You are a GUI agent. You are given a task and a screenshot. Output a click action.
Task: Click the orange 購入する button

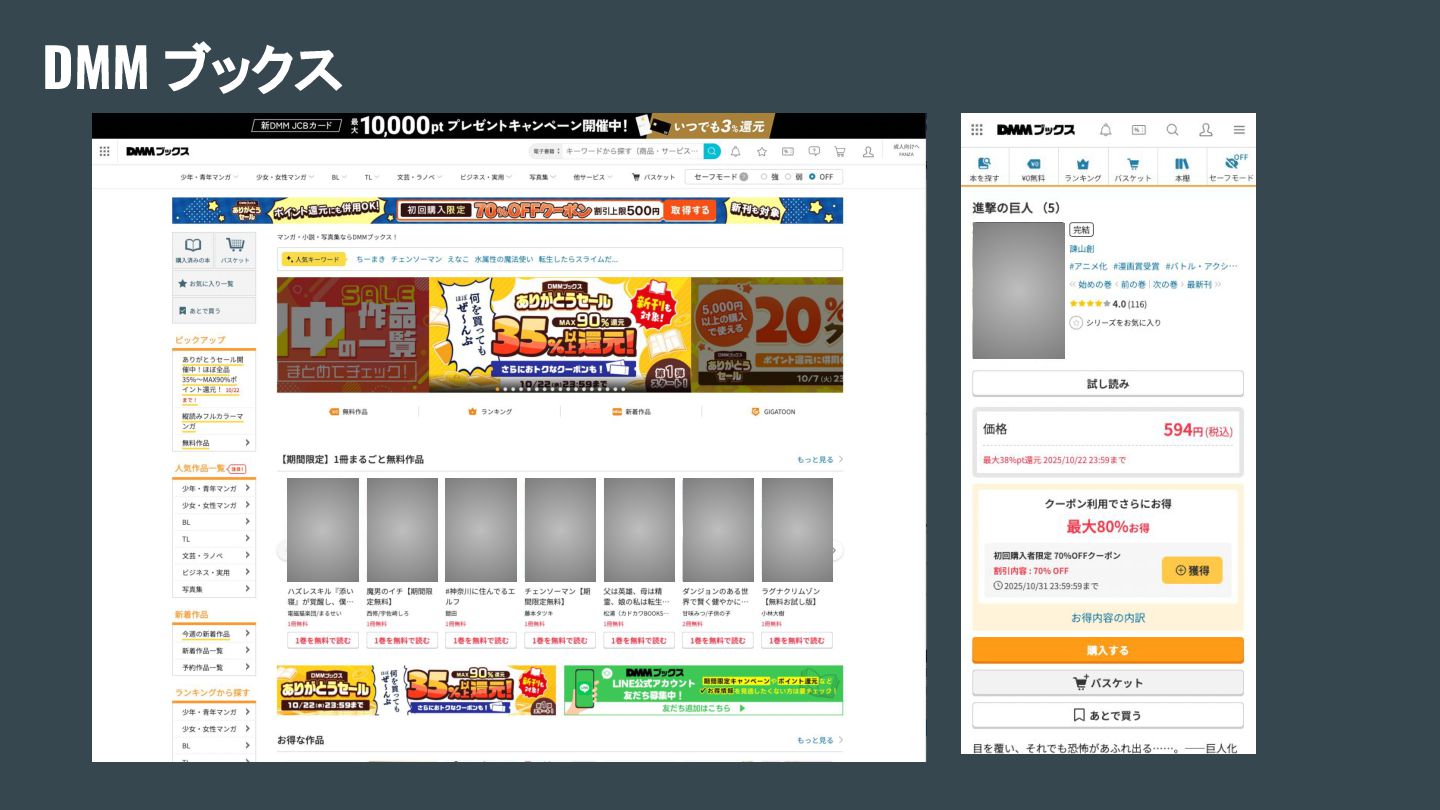click(x=1108, y=650)
